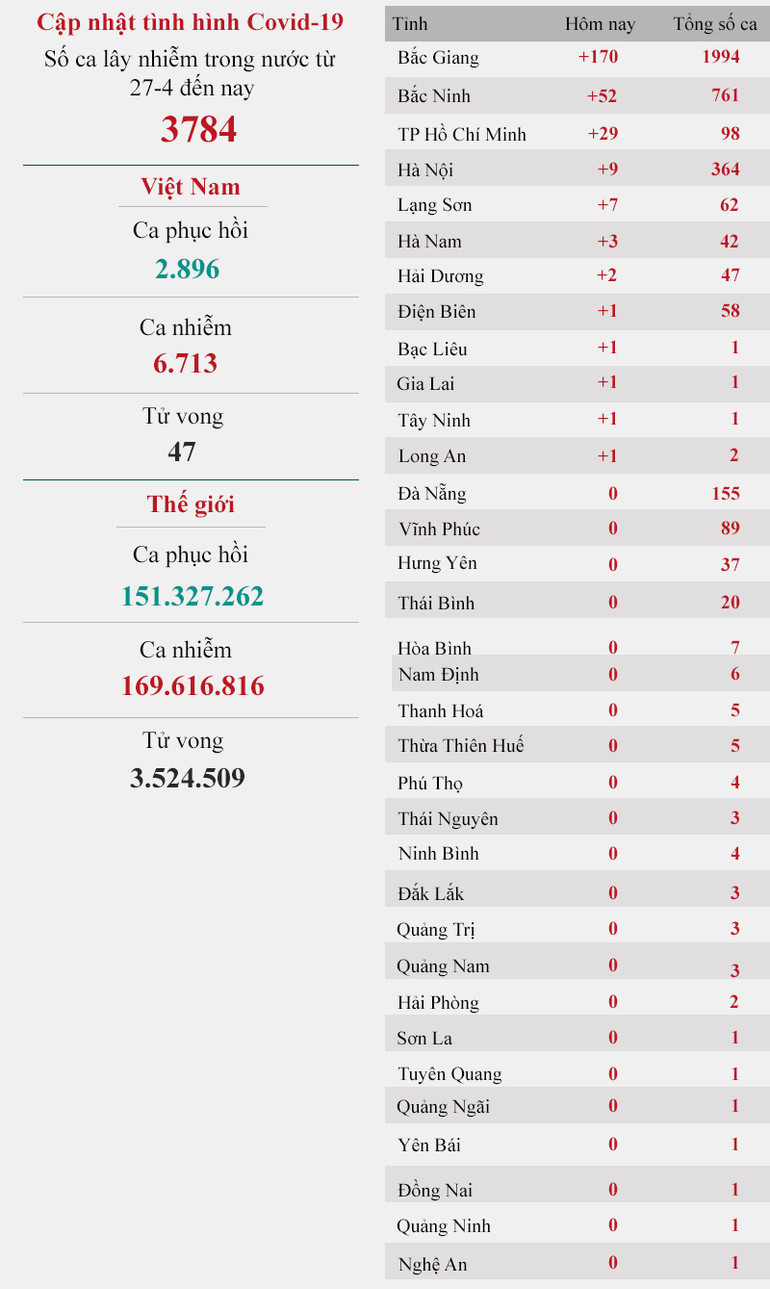This screenshot has width=770, height=1289.
Task: Click the 'Cập nhật tình hình Covid-19' title
Action: tap(190, 23)
